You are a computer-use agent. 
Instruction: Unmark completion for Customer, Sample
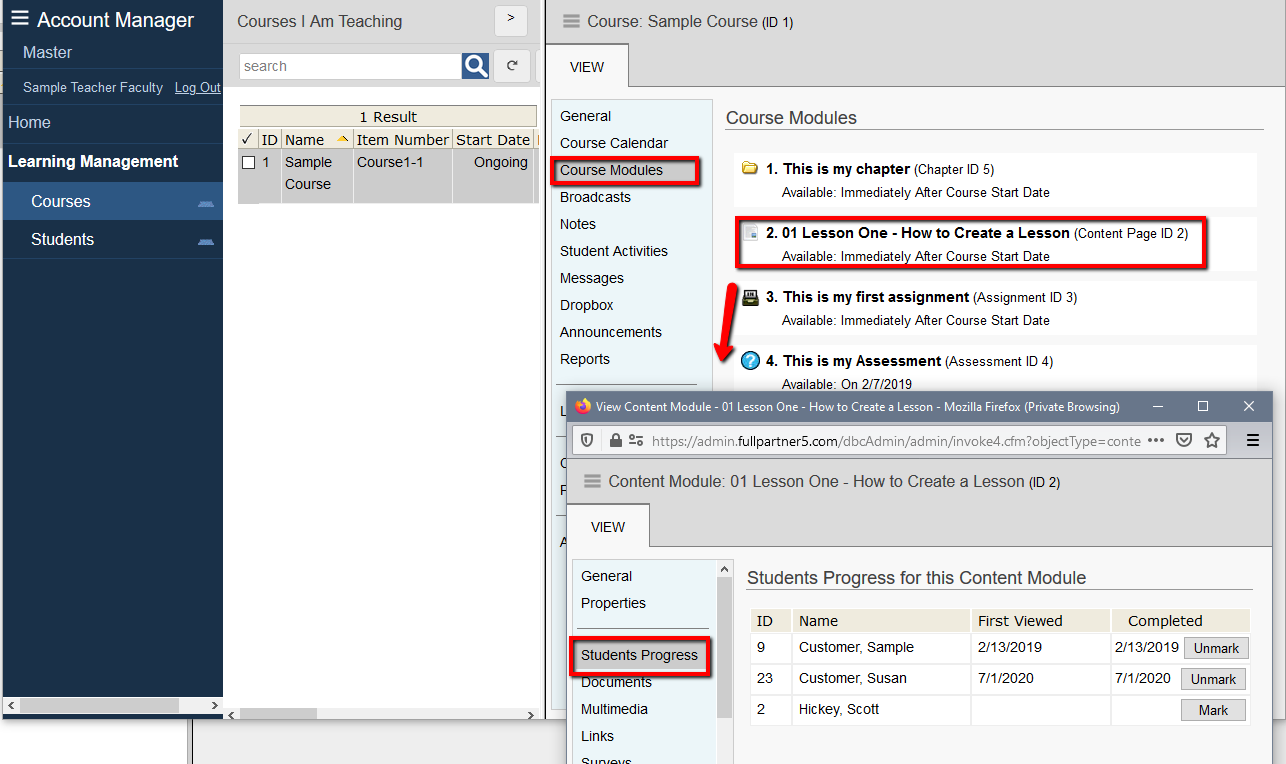click(1216, 648)
